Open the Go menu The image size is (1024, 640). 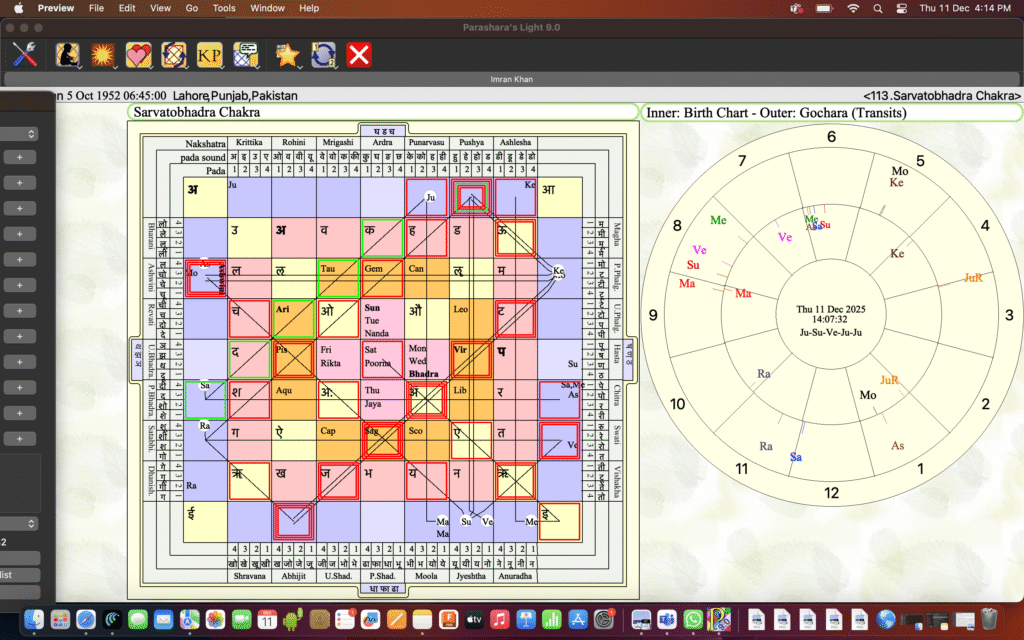coord(191,8)
